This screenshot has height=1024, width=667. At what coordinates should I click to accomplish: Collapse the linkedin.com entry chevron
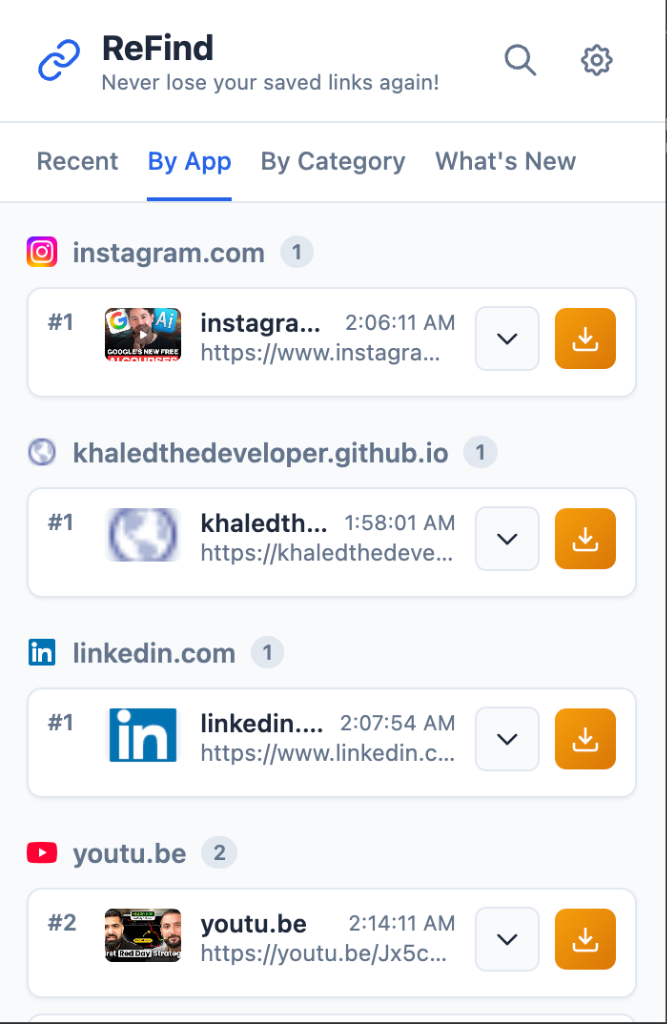[x=507, y=739]
